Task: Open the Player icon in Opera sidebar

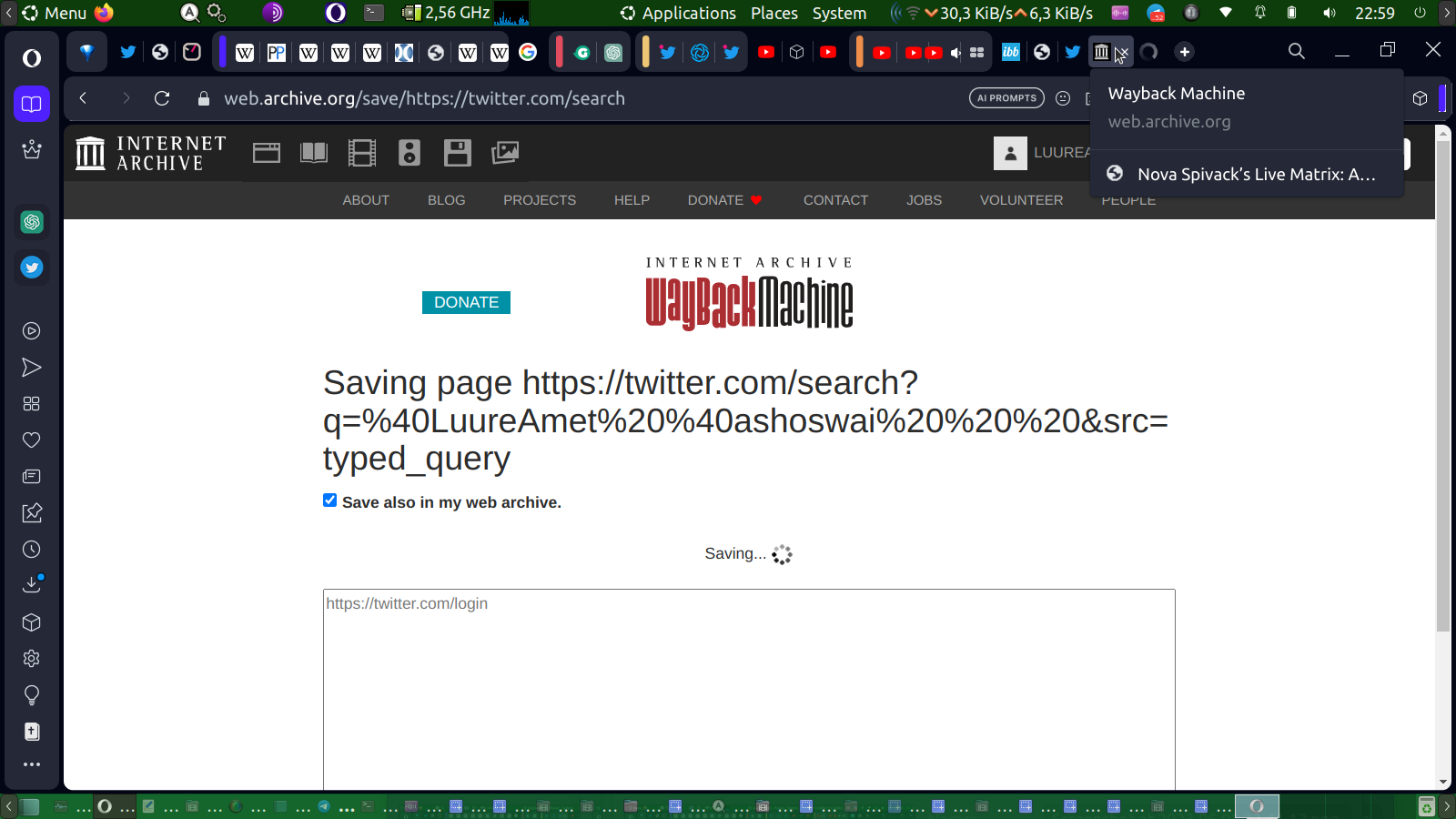Action: coord(32,331)
